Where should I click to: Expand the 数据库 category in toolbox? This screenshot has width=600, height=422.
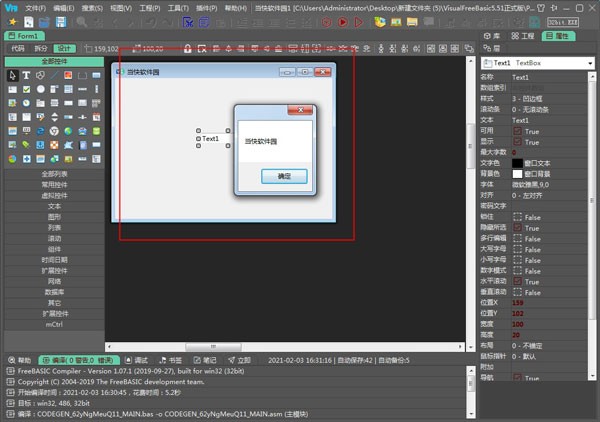pos(54,291)
